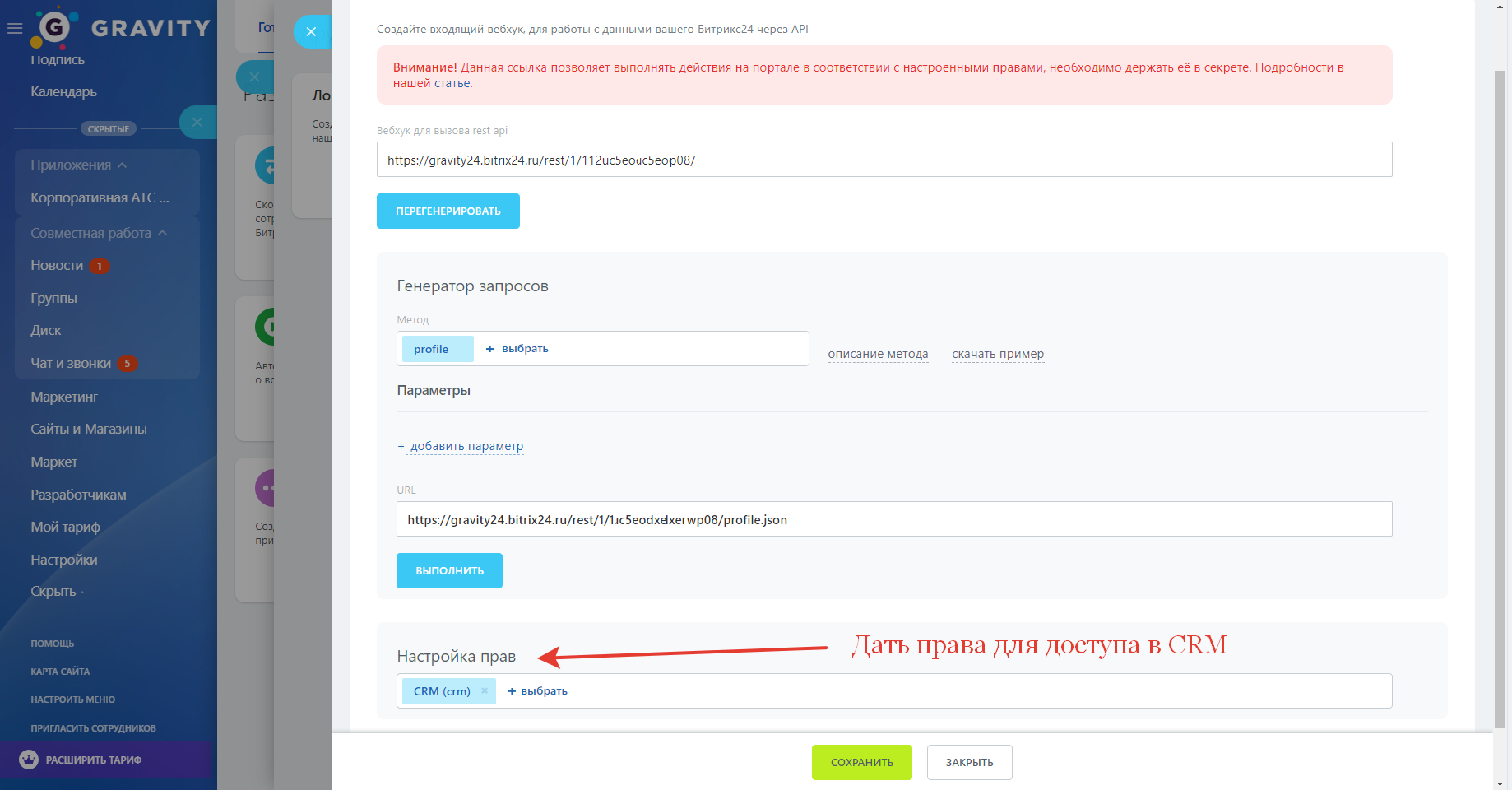
Task: Click выбрать in Настройка прав field
Action: point(538,691)
